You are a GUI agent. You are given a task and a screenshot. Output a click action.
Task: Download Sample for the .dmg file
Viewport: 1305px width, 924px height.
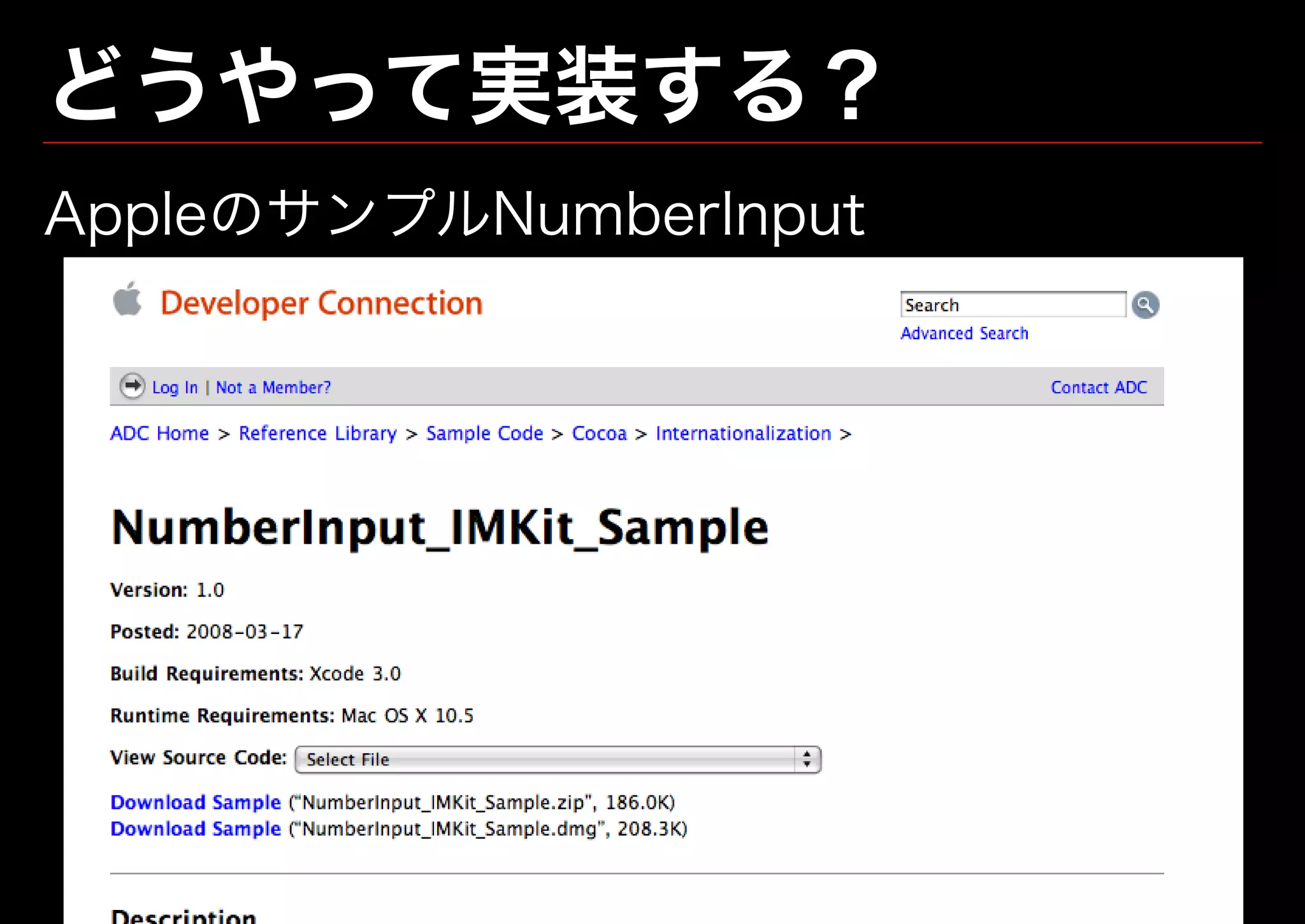196,829
